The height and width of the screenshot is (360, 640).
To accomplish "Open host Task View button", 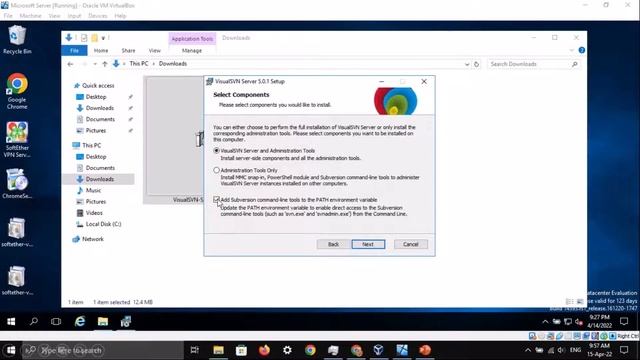I will 195,350.
